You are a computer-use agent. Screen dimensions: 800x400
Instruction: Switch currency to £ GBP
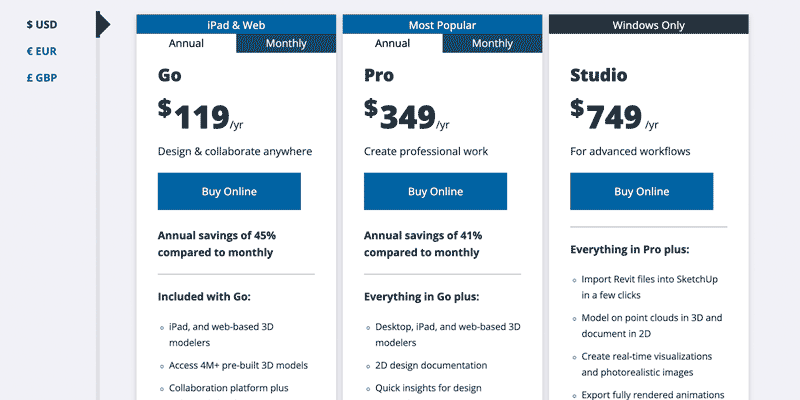pyautogui.click(x=44, y=78)
